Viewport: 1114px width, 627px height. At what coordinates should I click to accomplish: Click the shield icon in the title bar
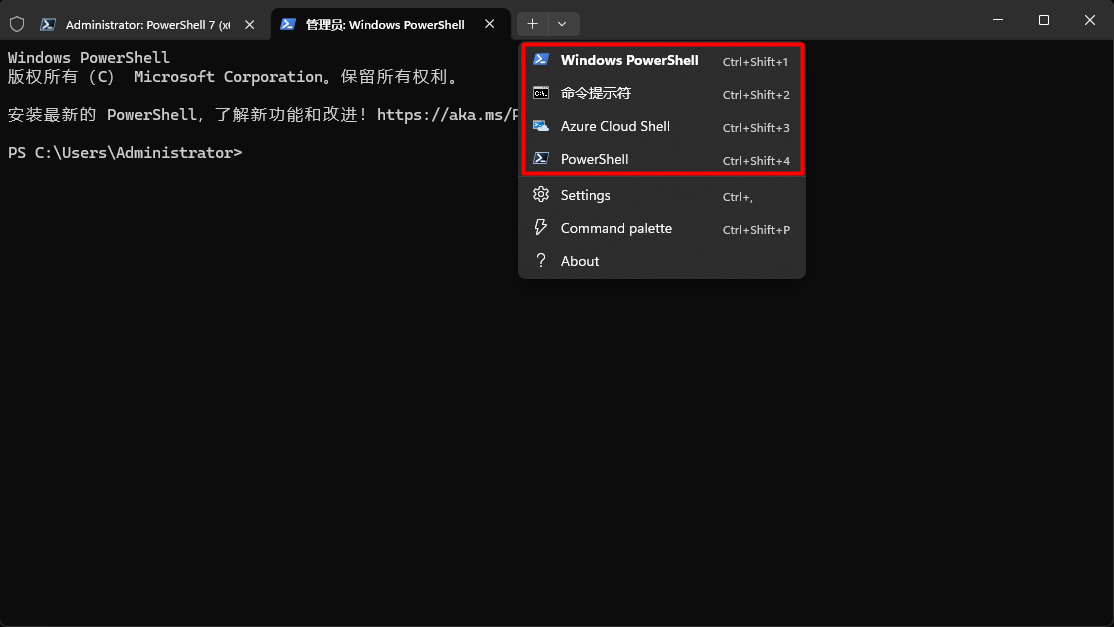pos(17,23)
